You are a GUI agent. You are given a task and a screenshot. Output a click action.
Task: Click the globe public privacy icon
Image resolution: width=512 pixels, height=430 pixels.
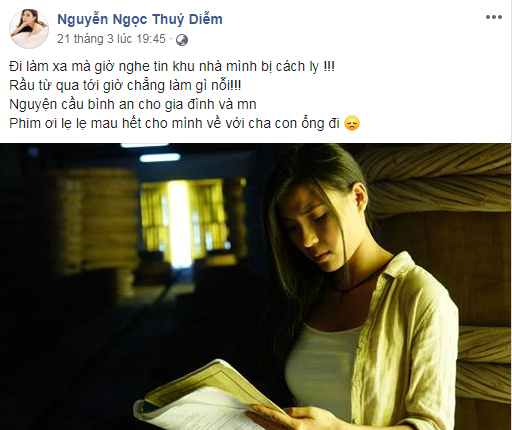point(182,40)
